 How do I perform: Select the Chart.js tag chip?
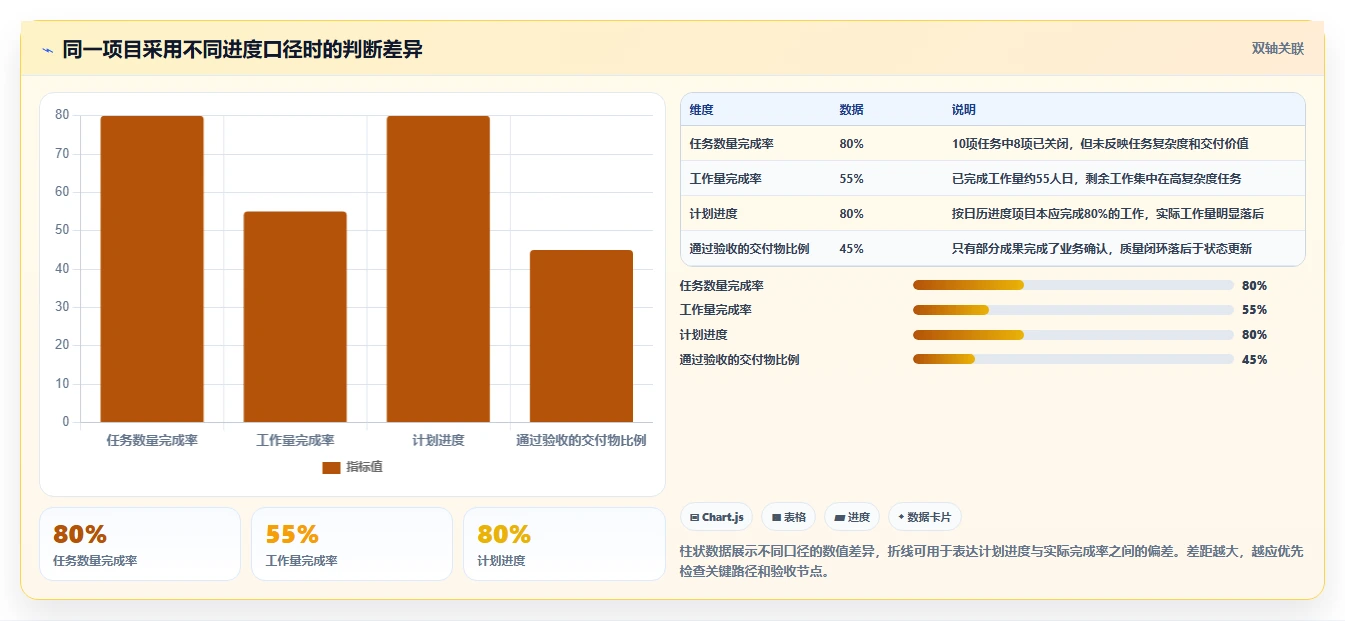[x=716, y=517]
